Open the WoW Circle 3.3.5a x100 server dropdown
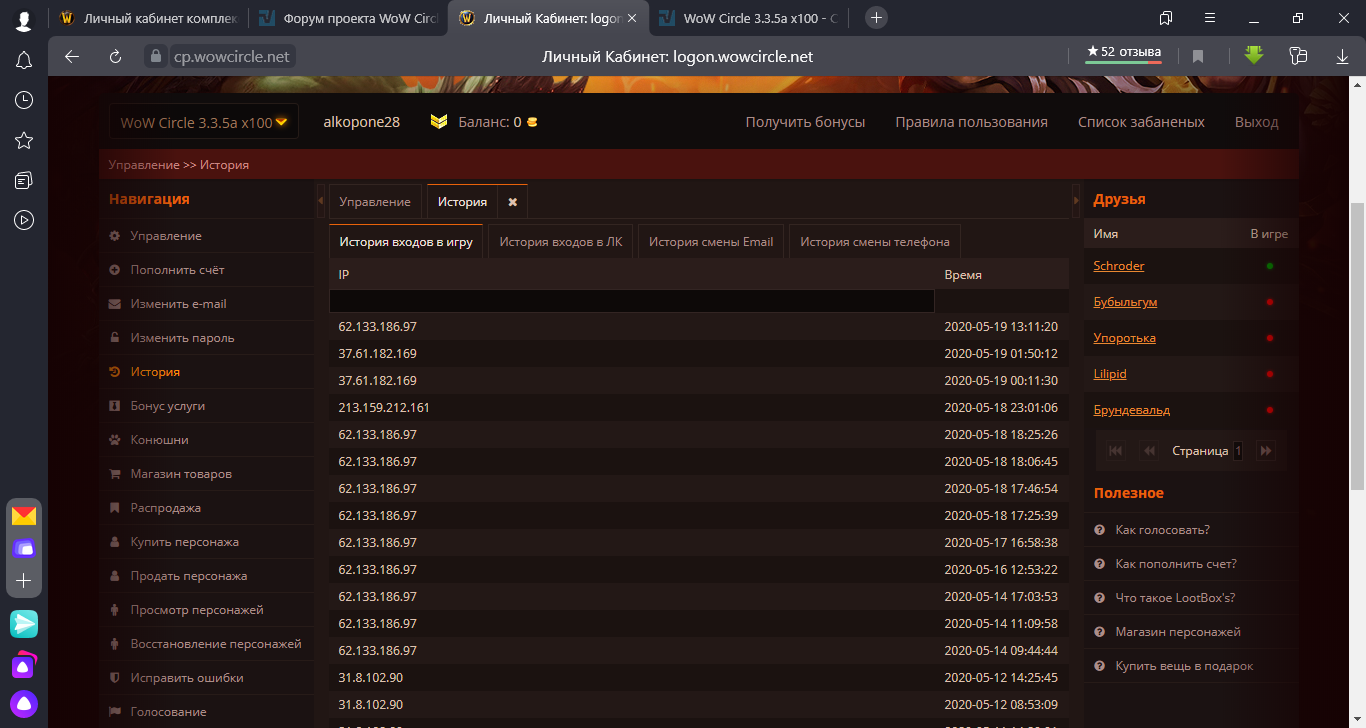This screenshot has height=728, width=1366. (x=204, y=123)
